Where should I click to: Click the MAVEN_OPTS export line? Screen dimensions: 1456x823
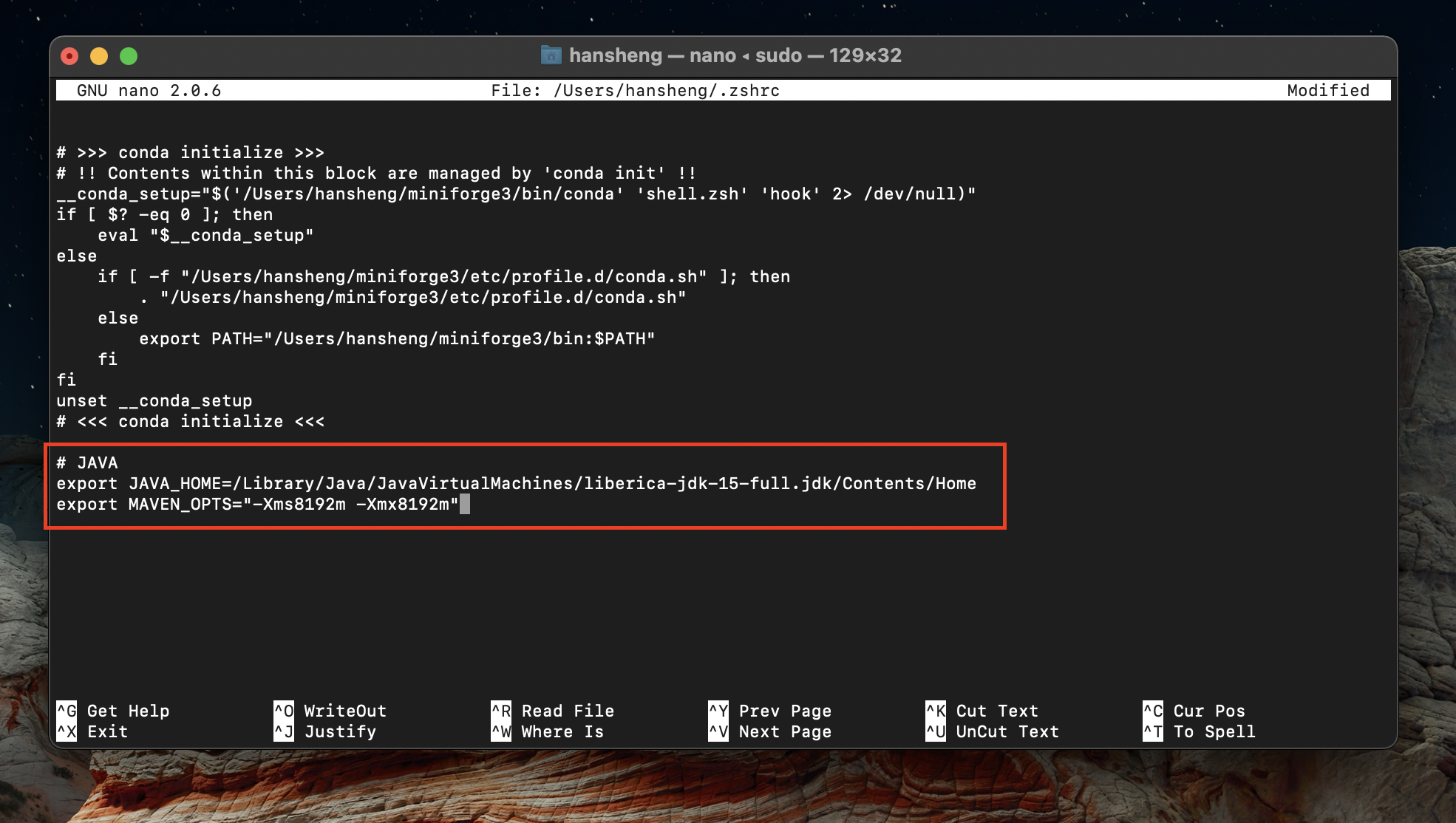257,504
